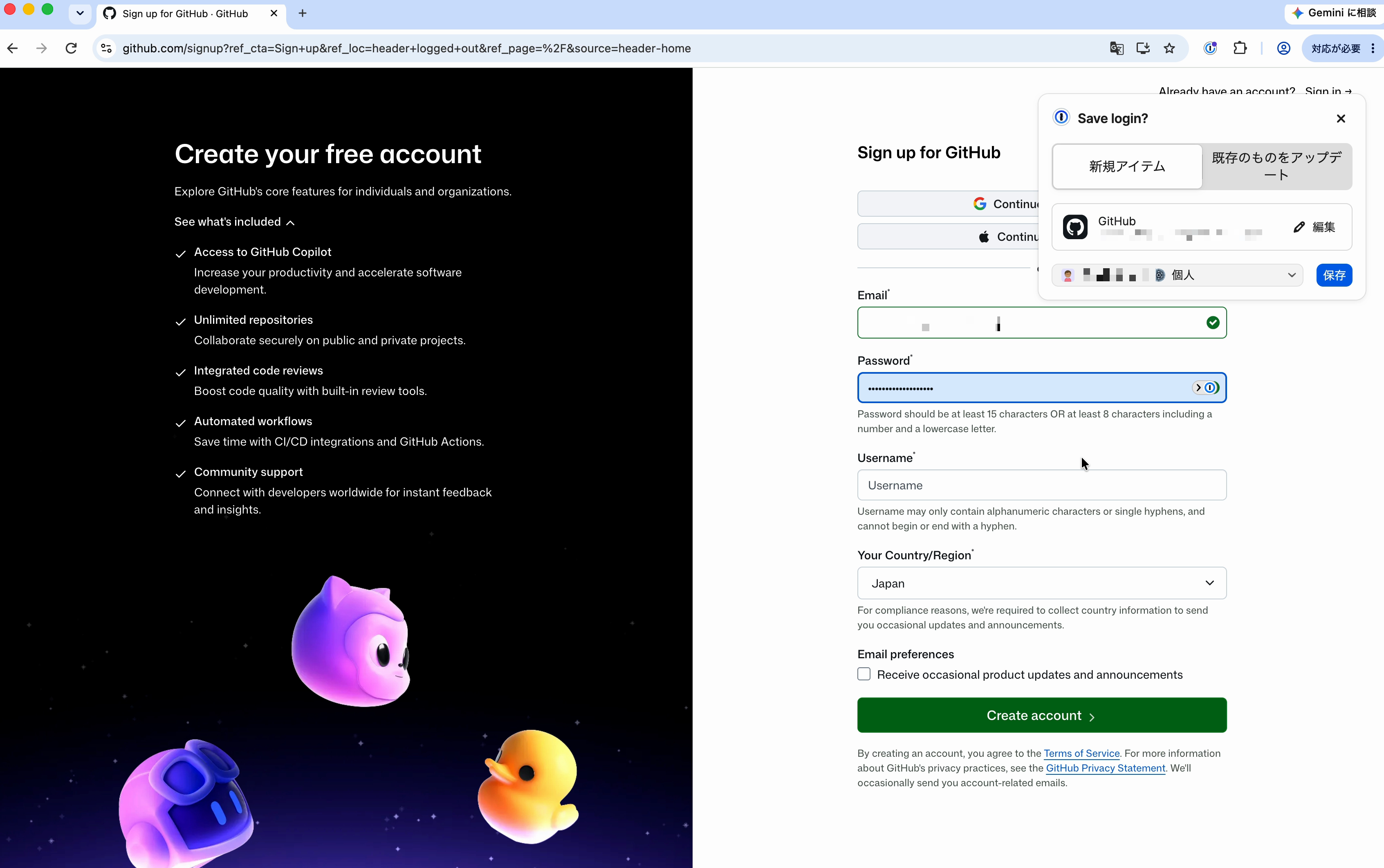The image size is (1384, 868).
Task: Close the Save login popup
Action: pos(1341,118)
